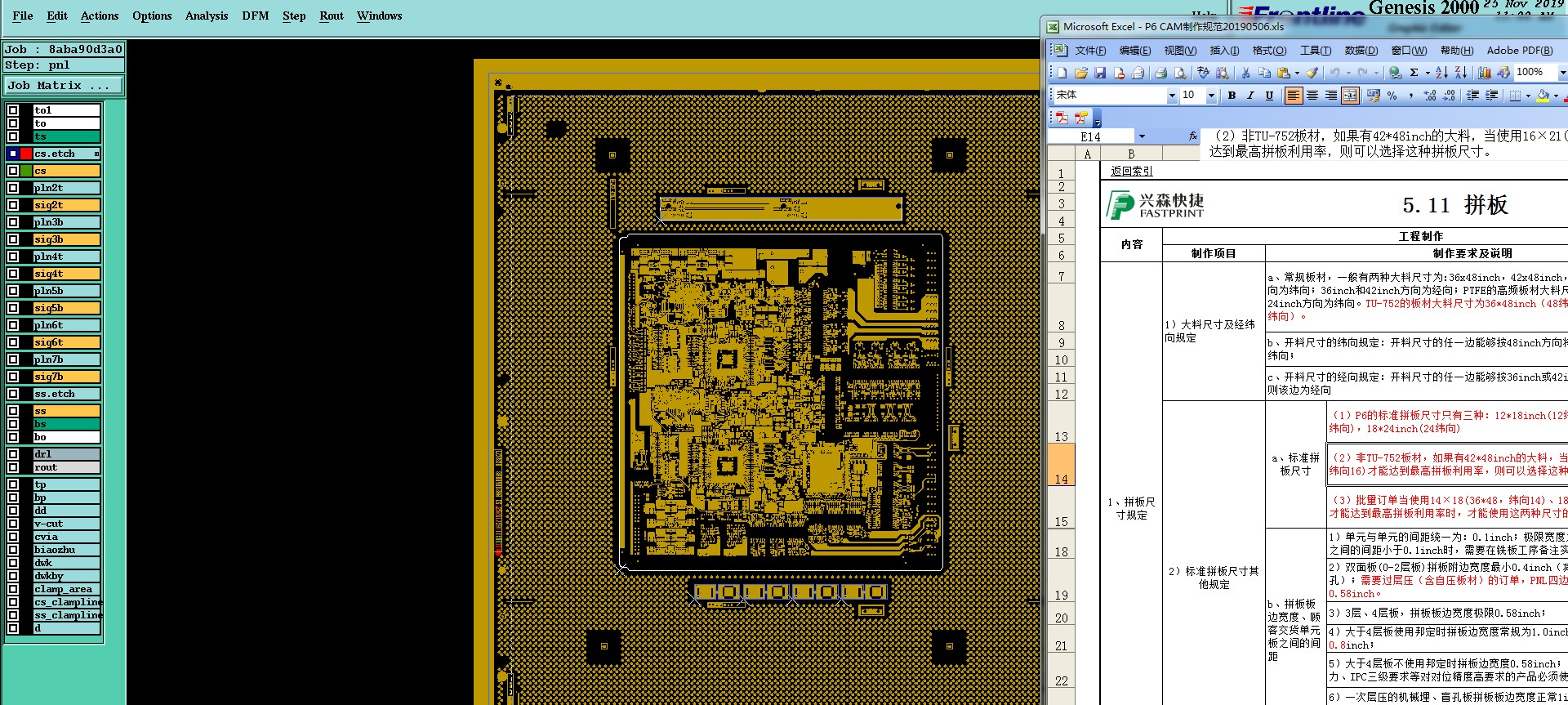Viewport: 1568px width, 705px height.
Task: Open the Genesis Analysis menu
Action: pyautogui.click(x=207, y=16)
